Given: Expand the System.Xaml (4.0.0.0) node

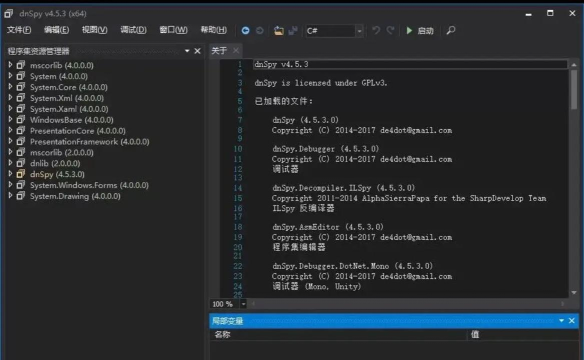Looking at the screenshot, I should pos(10,108).
